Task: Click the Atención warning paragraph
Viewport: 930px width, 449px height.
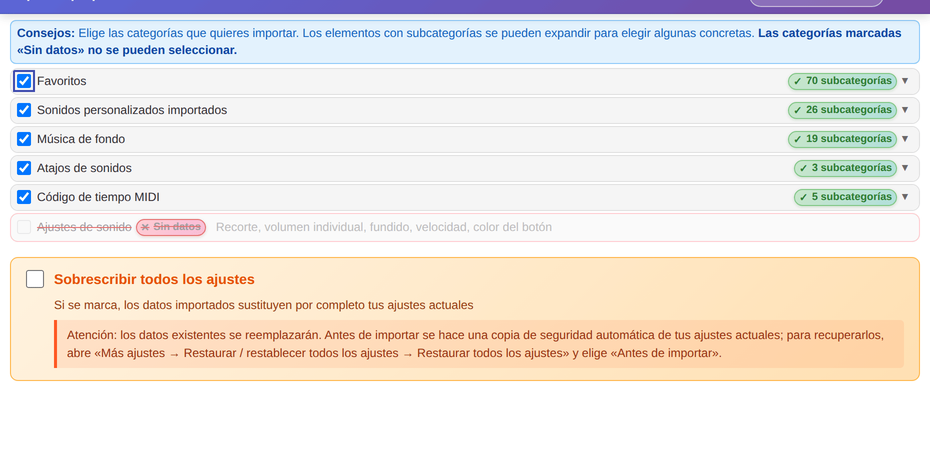Action: [x=479, y=344]
